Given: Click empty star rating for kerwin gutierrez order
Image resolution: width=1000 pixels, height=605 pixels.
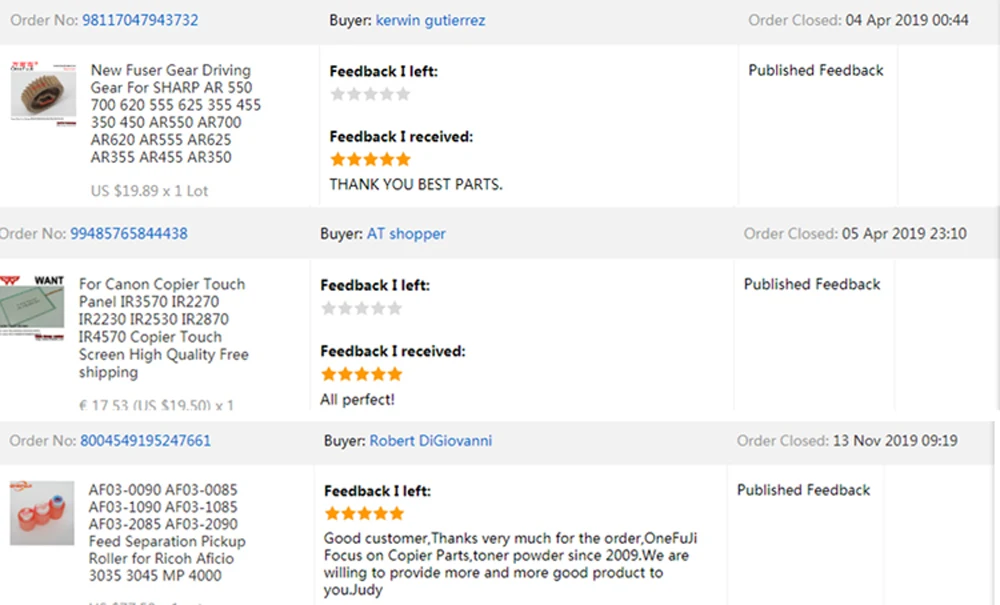Looking at the screenshot, I should point(370,94).
